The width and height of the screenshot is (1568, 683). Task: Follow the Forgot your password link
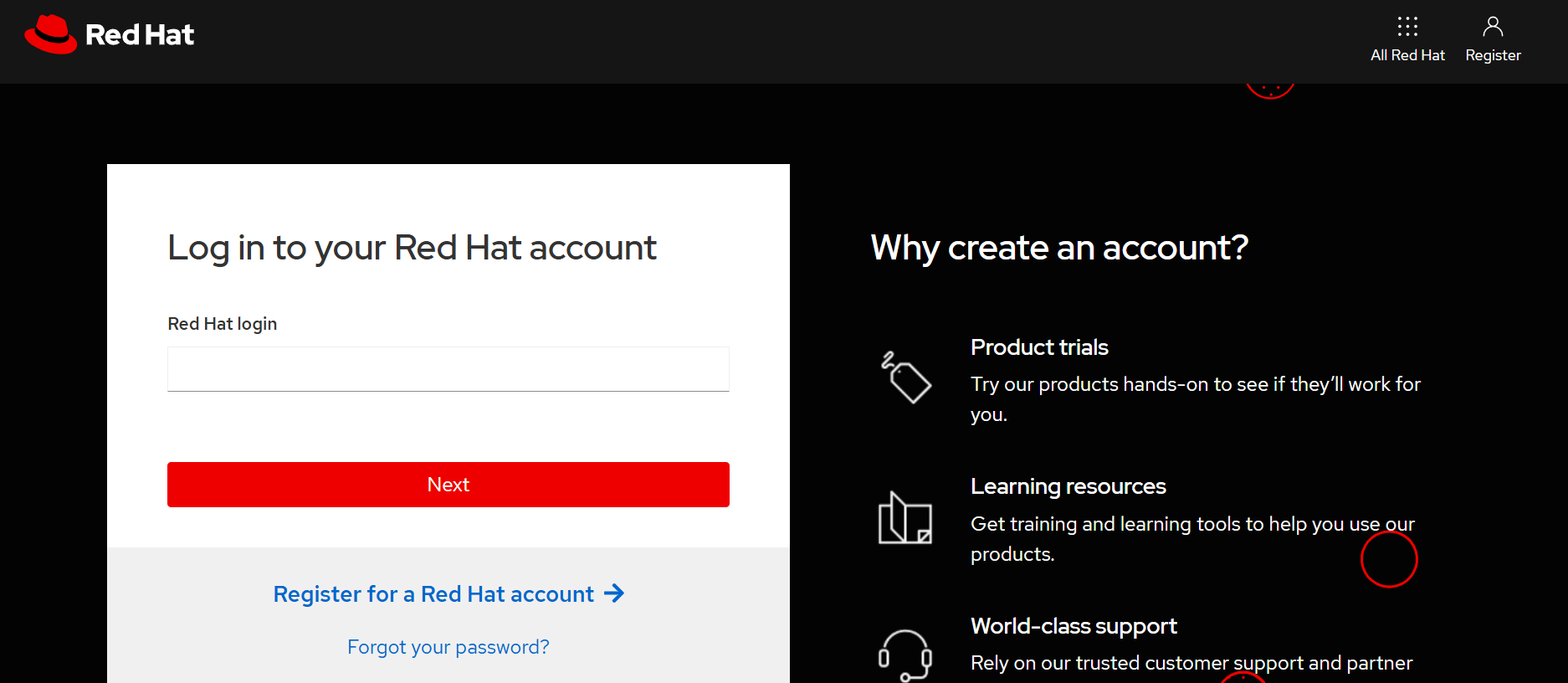pyautogui.click(x=448, y=647)
